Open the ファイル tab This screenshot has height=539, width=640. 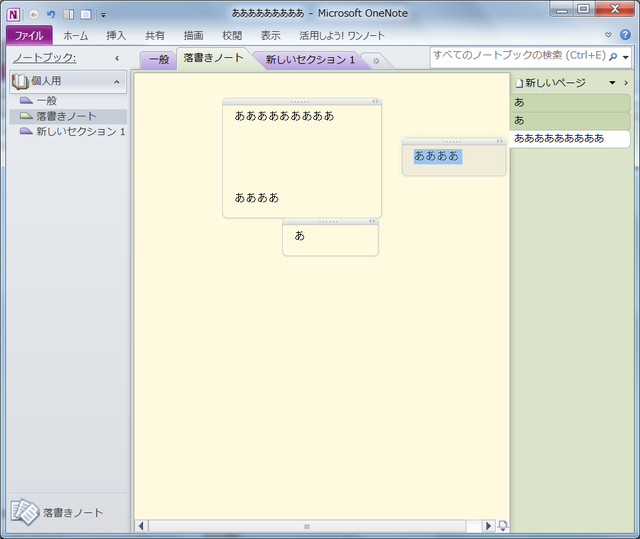pos(29,35)
